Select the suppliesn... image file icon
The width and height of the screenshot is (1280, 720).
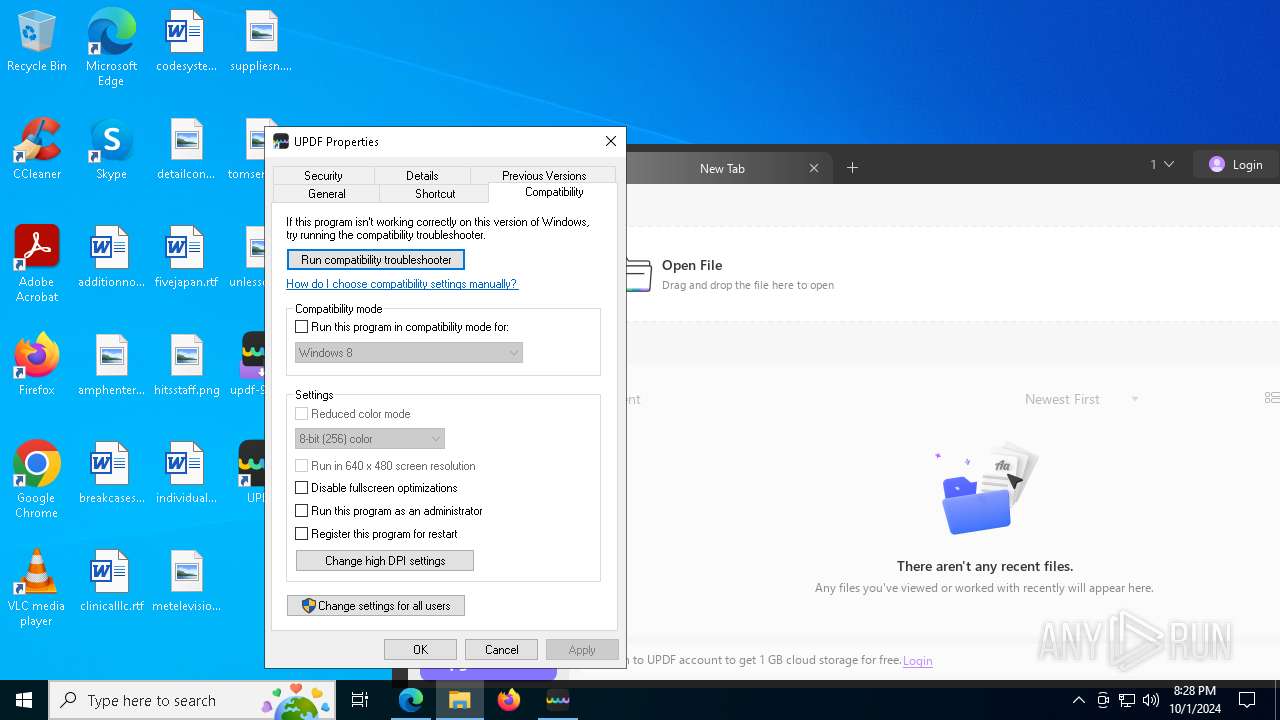coord(261,43)
